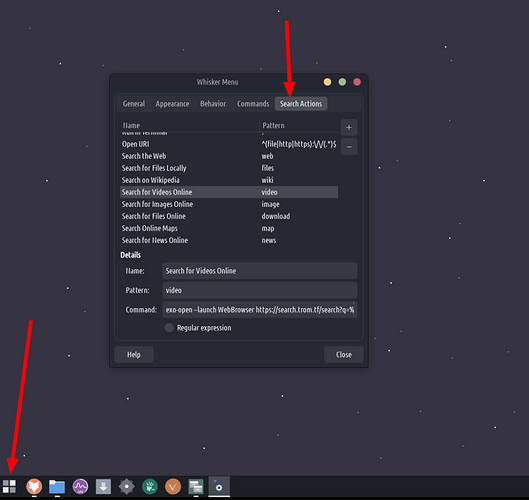
Task: Sort by the Name column header
Action: [190, 126]
